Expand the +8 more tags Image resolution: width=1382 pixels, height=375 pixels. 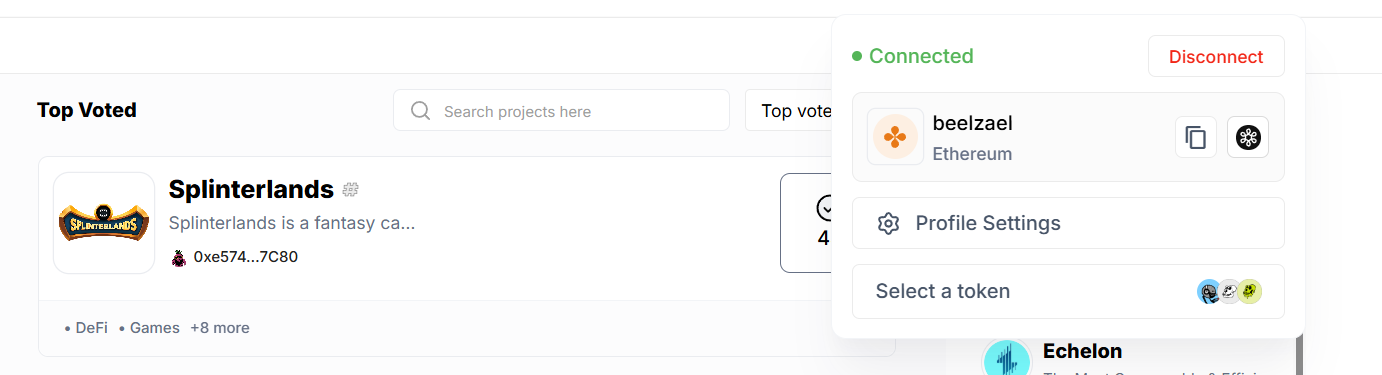[219, 328]
